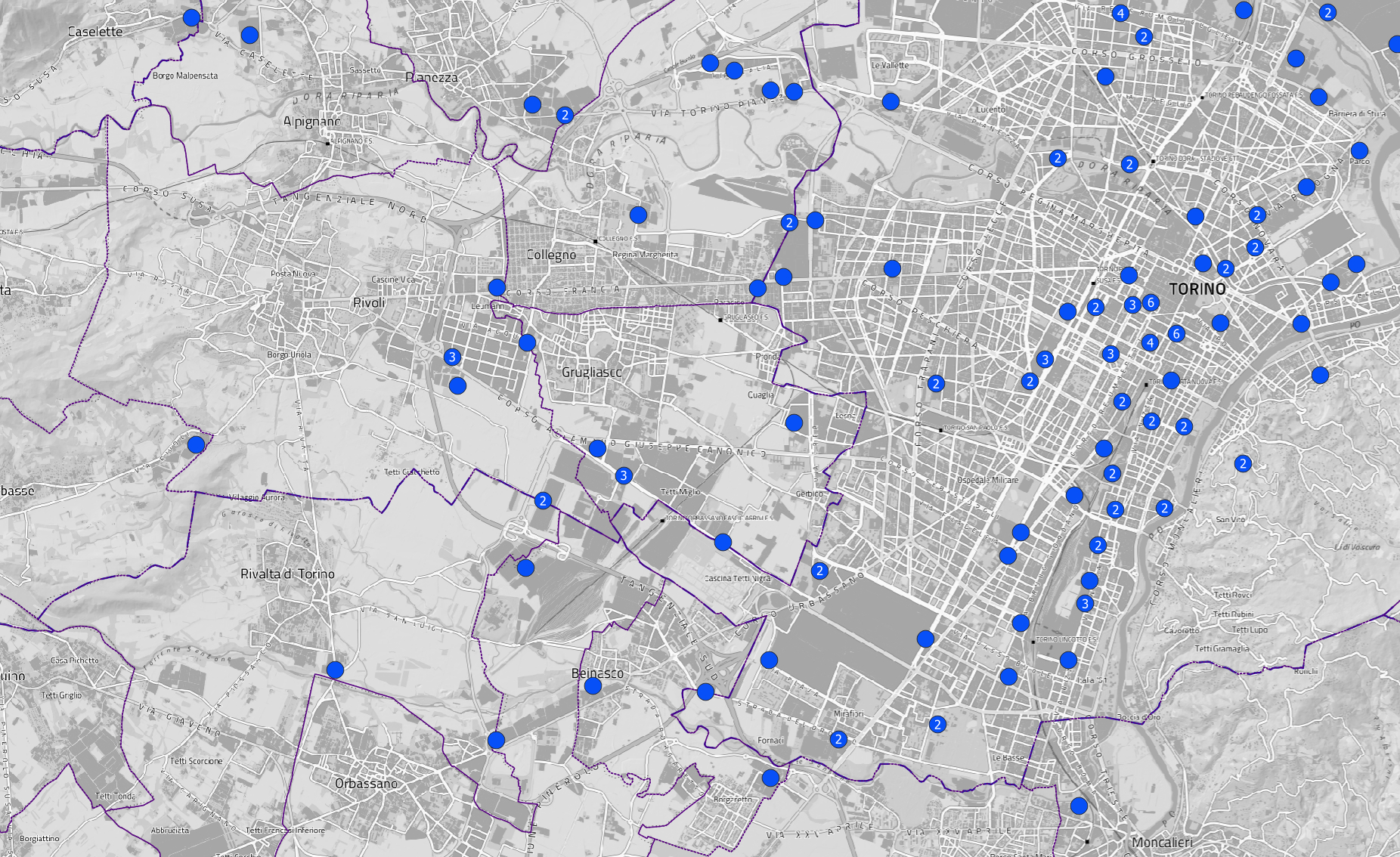Viewport: 1400px width, 857px height.
Task: Open the cluster of 2 beside Fornaci
Action: 838,739
